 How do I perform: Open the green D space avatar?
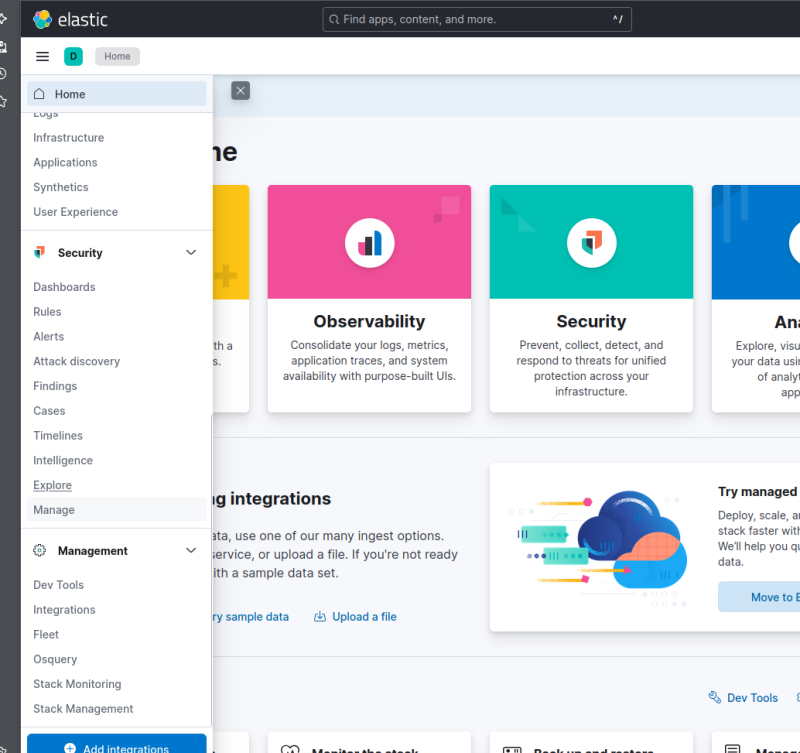click(73, 57)
